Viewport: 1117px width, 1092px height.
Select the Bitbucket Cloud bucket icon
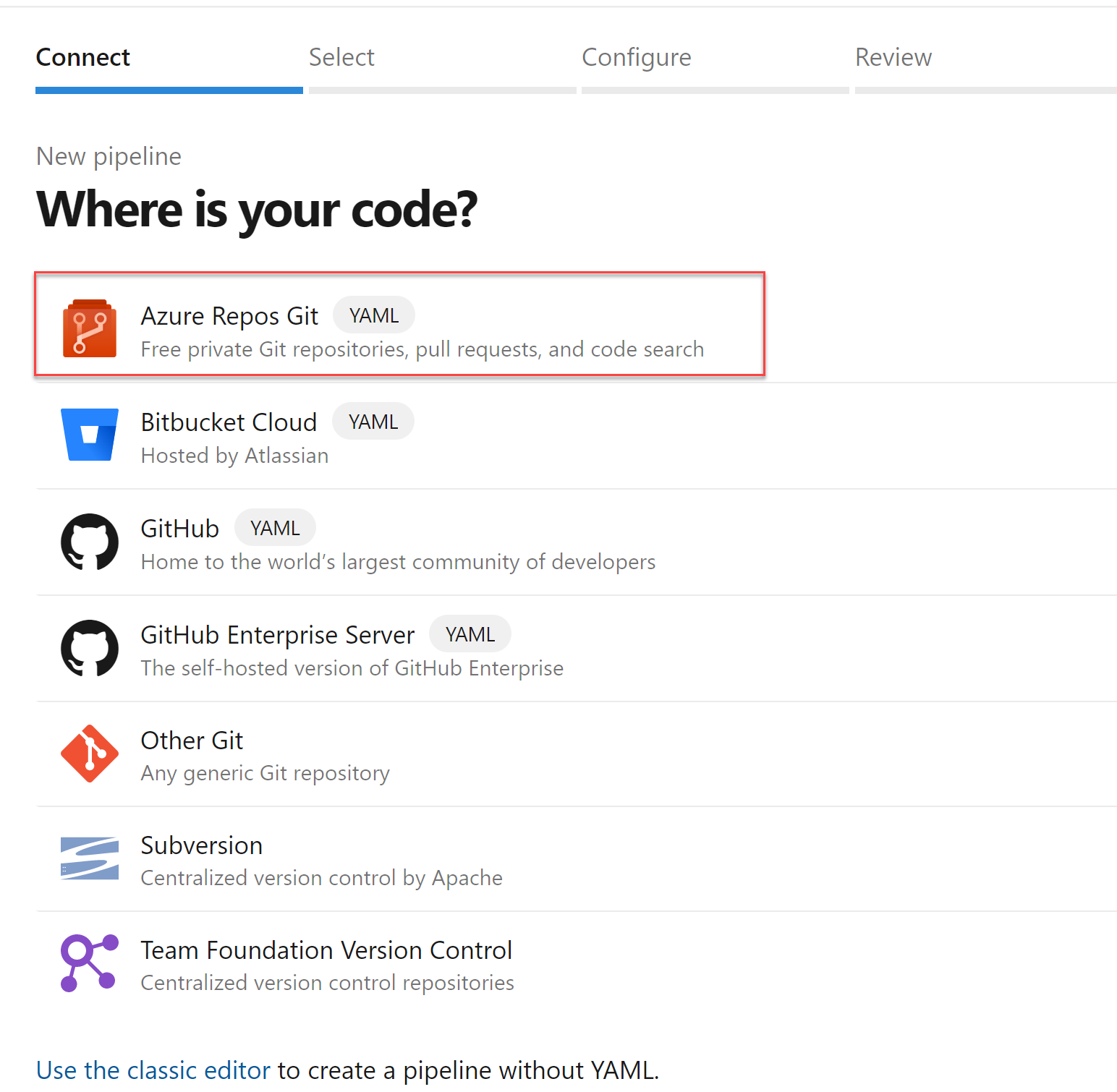point(90,435)
